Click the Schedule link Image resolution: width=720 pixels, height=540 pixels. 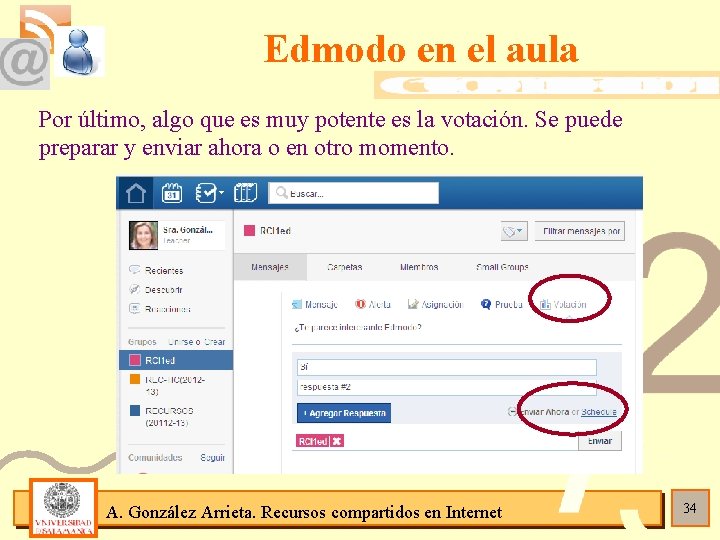599,412
